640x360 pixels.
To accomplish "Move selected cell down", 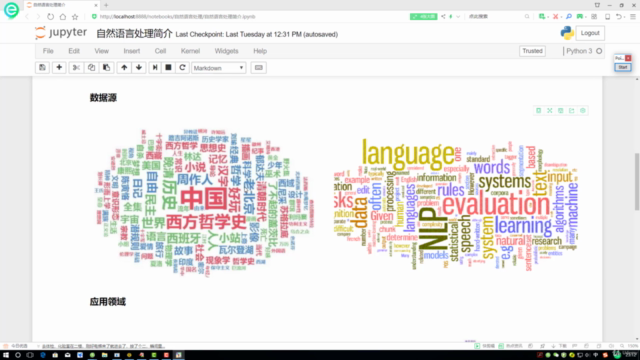I will click(x=139, y=68).
